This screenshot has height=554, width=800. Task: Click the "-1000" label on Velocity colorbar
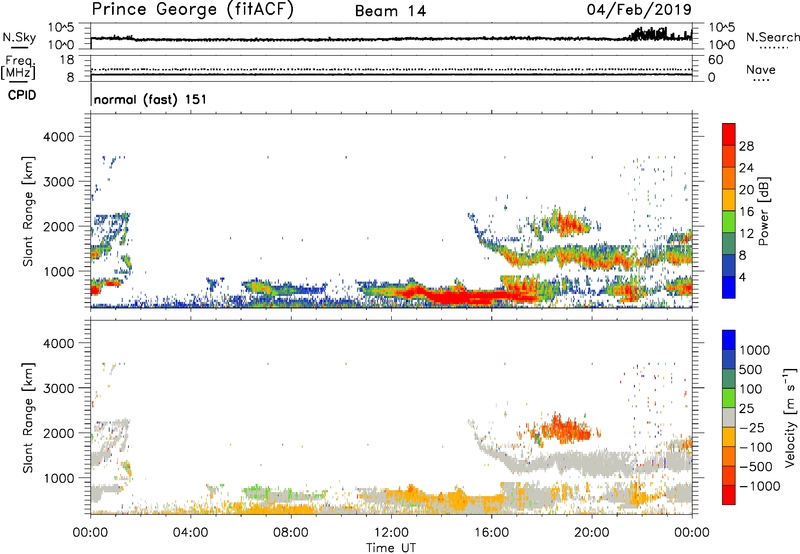[x=759, y=486]
